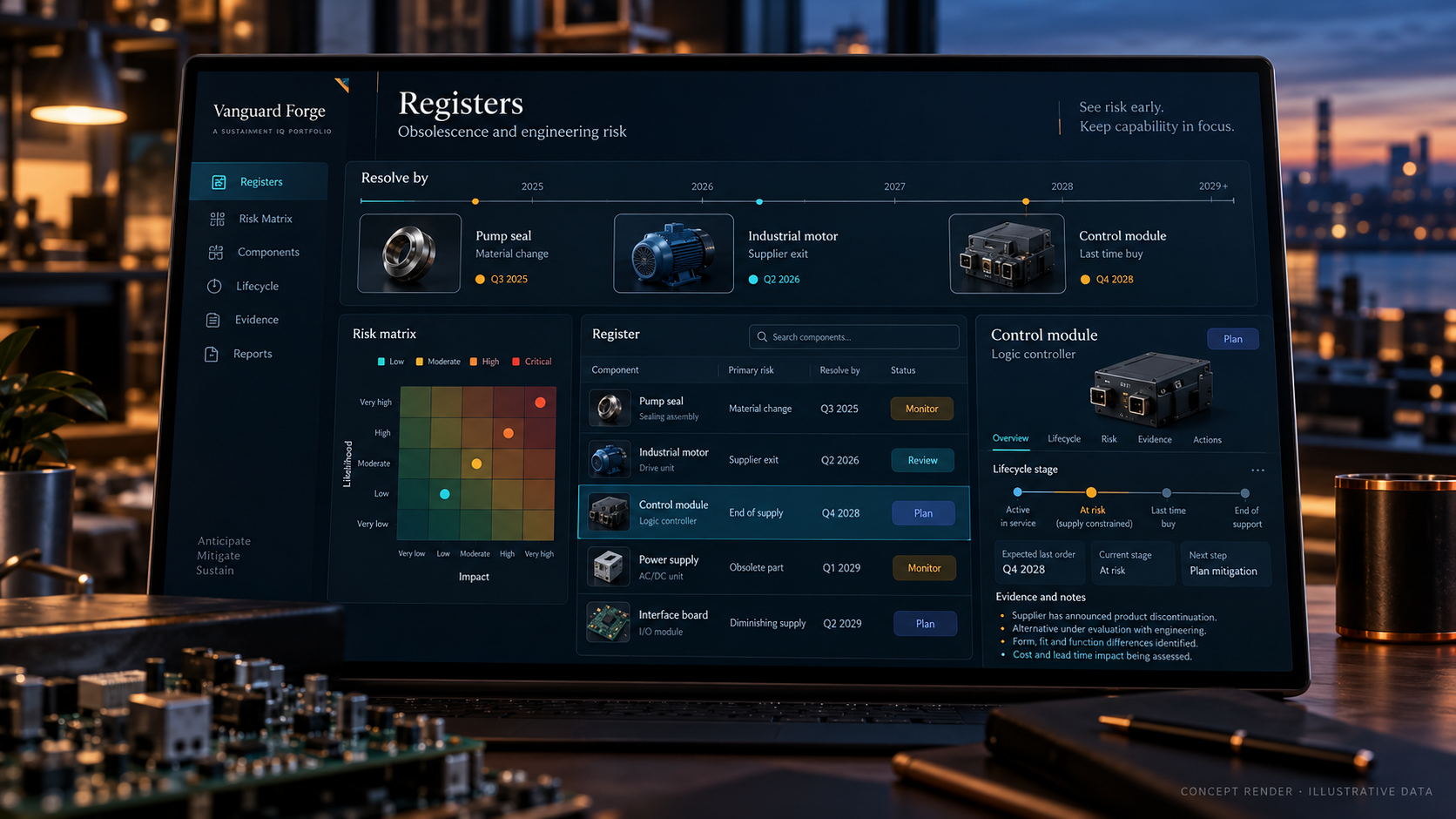Select the orange high-risk dot in matrix

(x=509, y=433)
